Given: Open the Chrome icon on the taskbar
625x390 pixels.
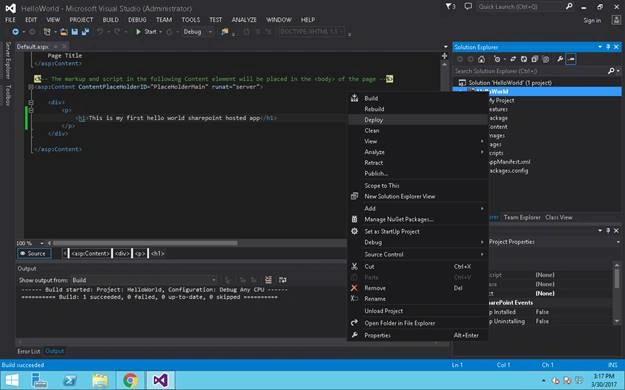Looking at the screenshot, I should [130, 380].
